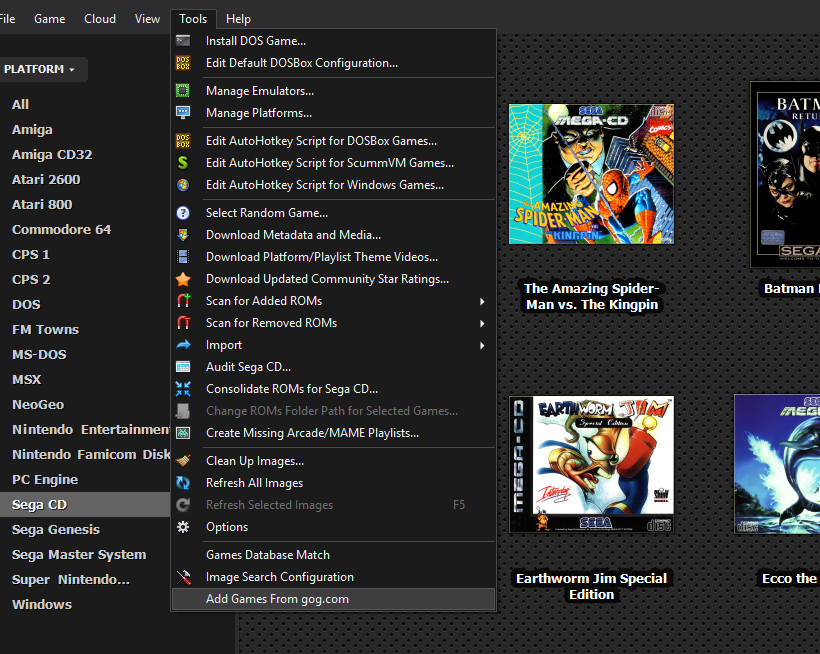This screenshot has height=654, width=820.
Task: Click the red magnet icon beside Scan for Removed ROMs
Action: pyautogui.click(x=183, y=323)
